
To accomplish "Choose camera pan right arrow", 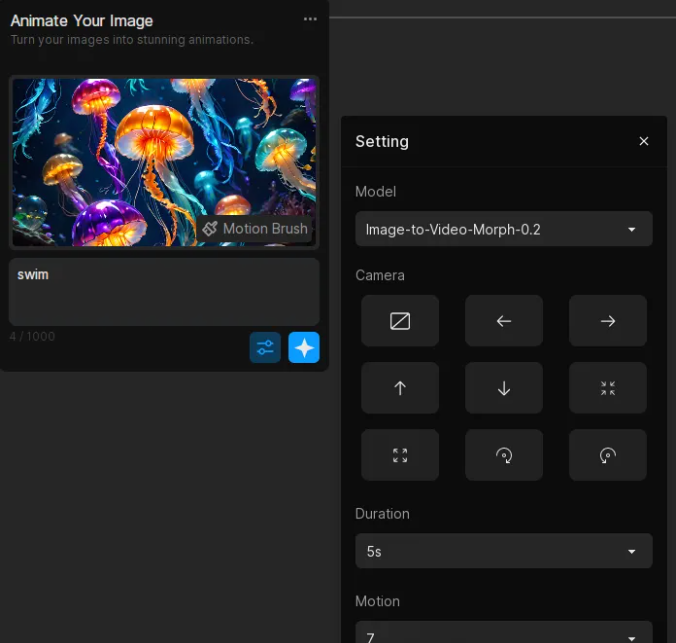I will coord(607,321).
